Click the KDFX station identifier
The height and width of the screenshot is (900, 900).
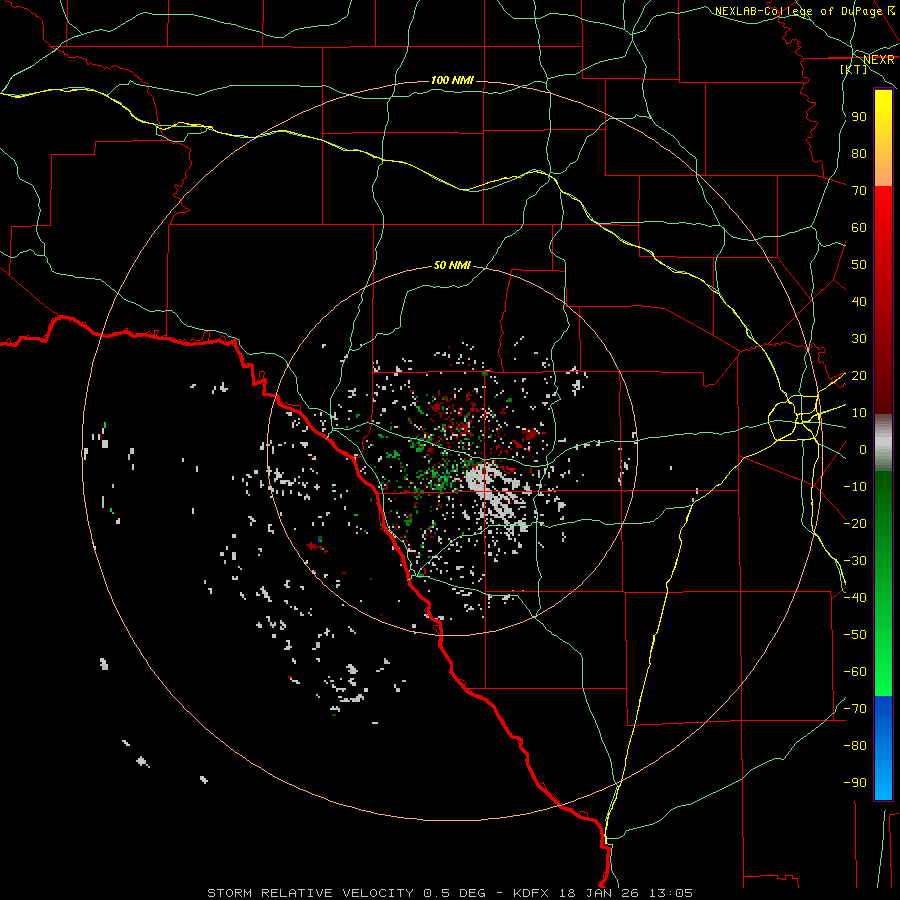click(x=533, y=893)
